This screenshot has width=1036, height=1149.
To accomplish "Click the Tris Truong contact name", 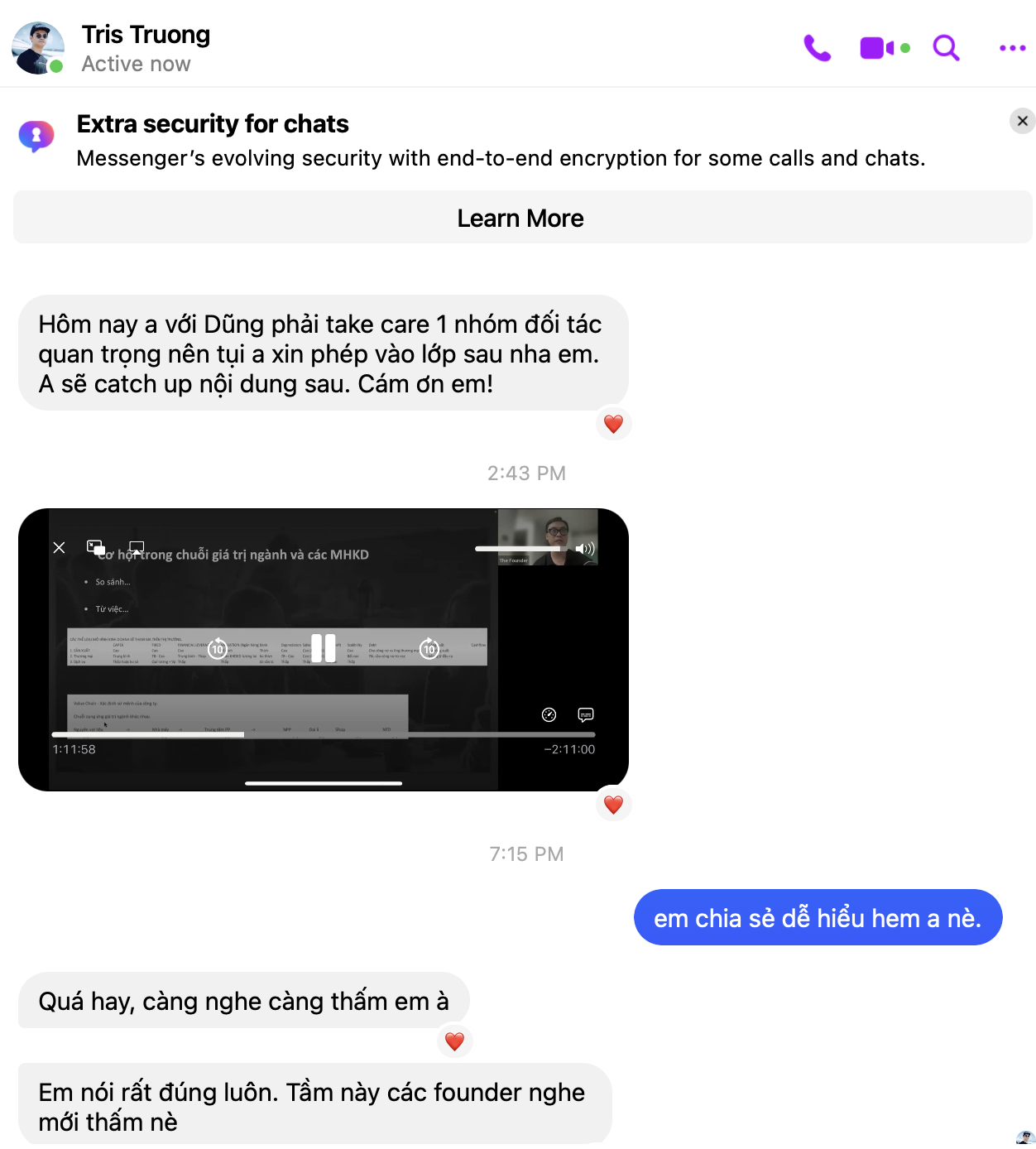I will pos(146,35).
